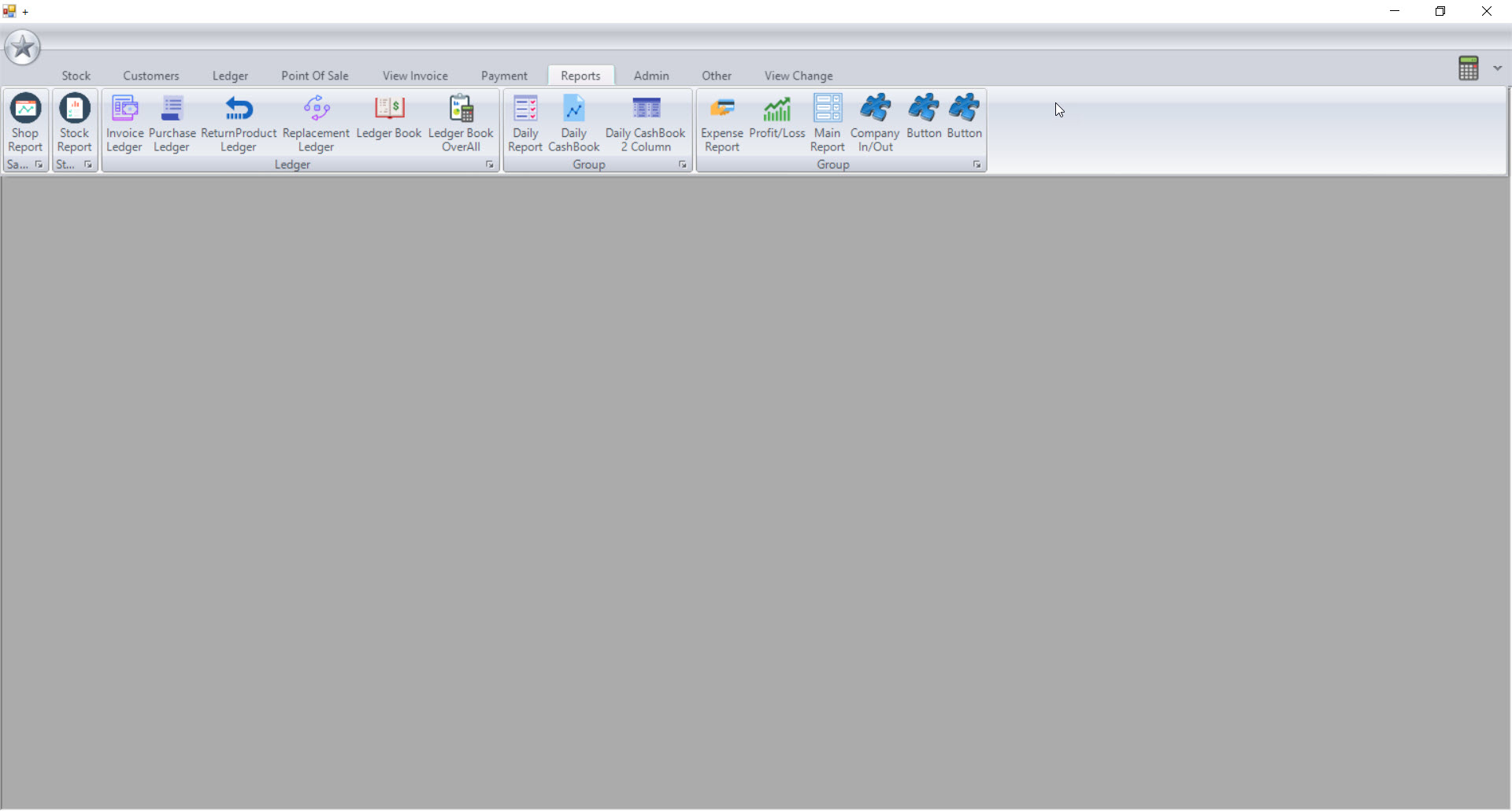Screen dimensions: 1512x811
Task: Close the application window
Action: [x=1487, y=11]
